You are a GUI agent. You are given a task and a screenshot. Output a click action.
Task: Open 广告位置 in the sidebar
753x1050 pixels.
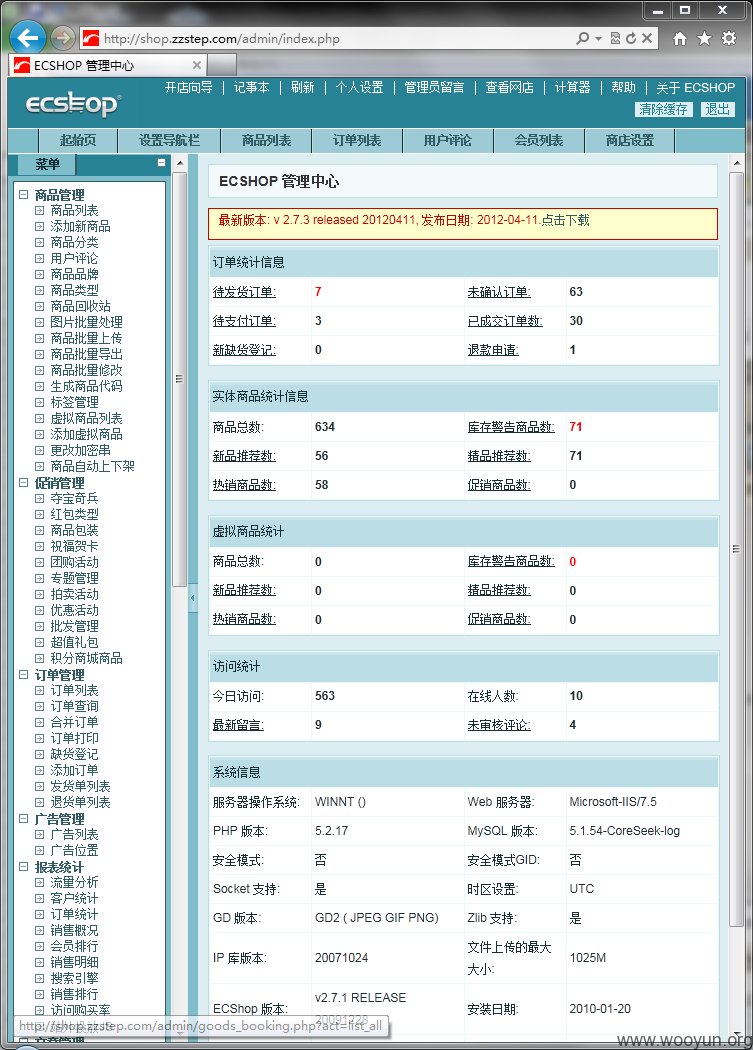click(x=74, y=850)
